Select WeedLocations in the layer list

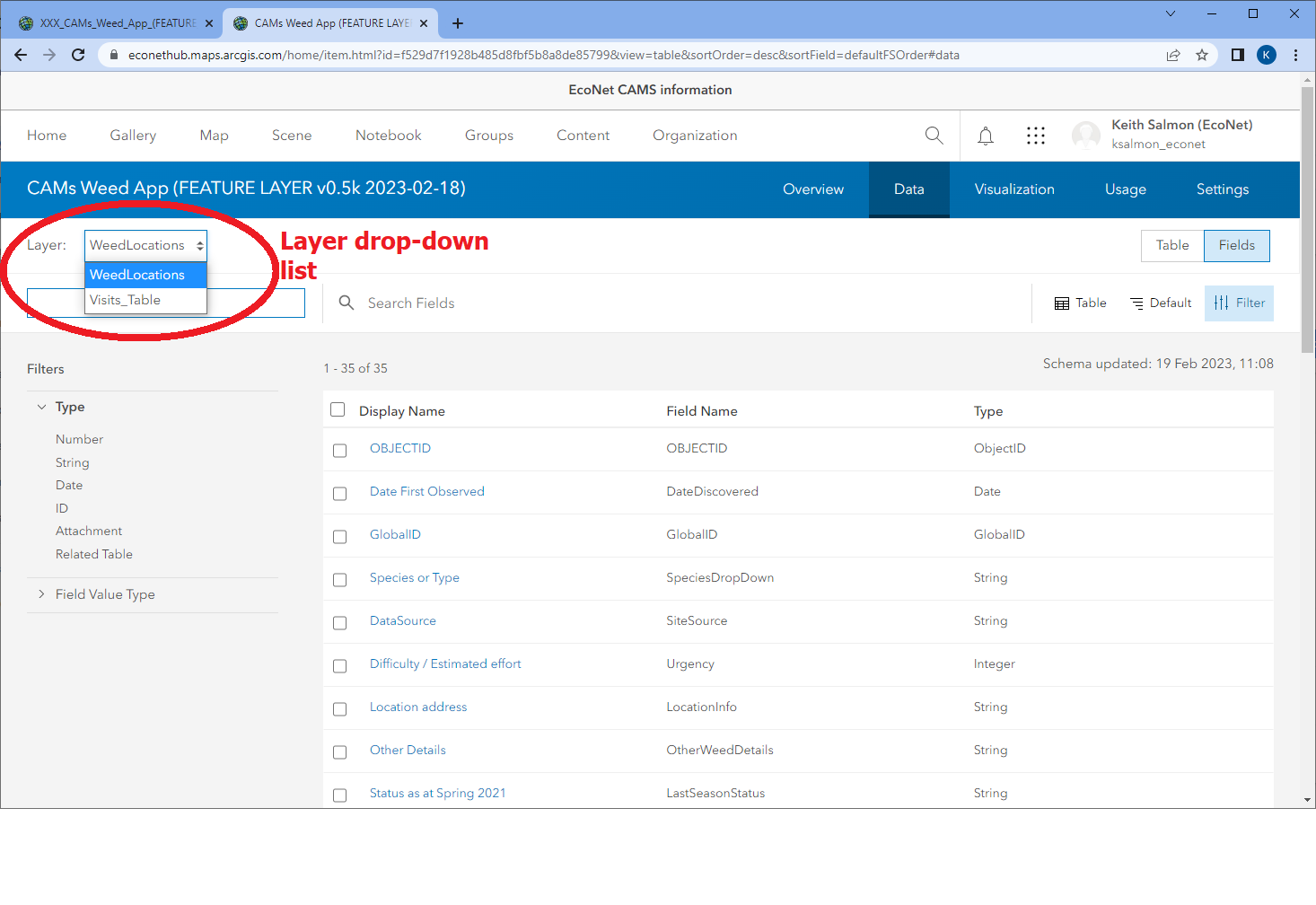click(x=145, y=275)
